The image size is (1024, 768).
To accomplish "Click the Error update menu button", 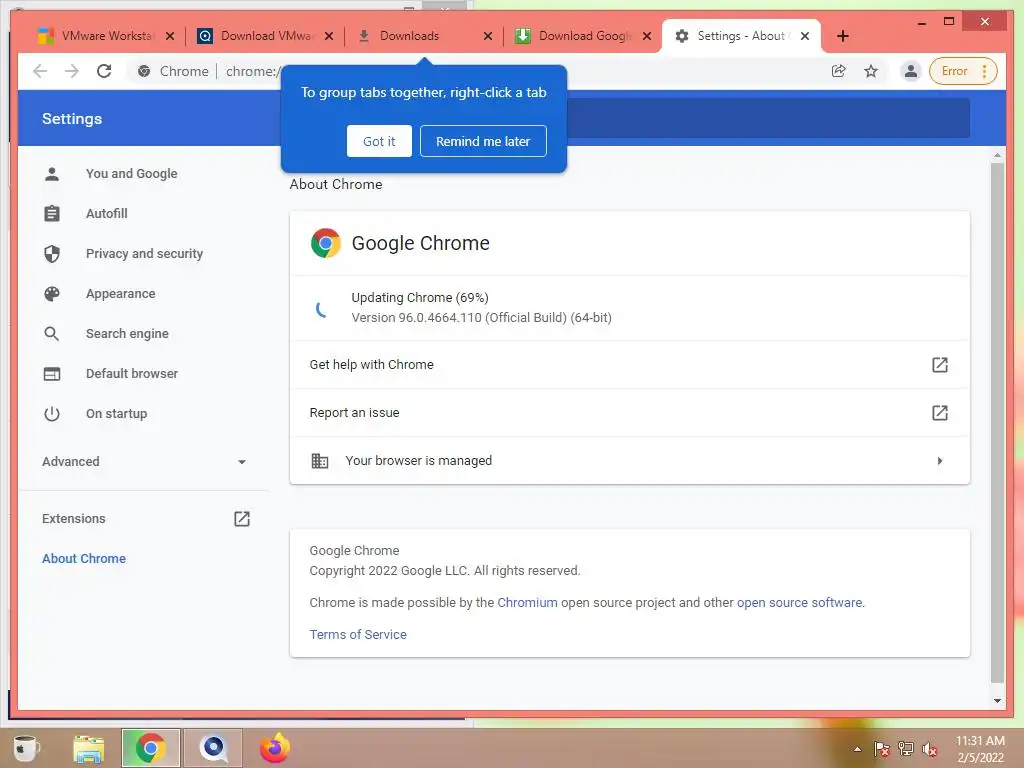I will tap(963, 71).
